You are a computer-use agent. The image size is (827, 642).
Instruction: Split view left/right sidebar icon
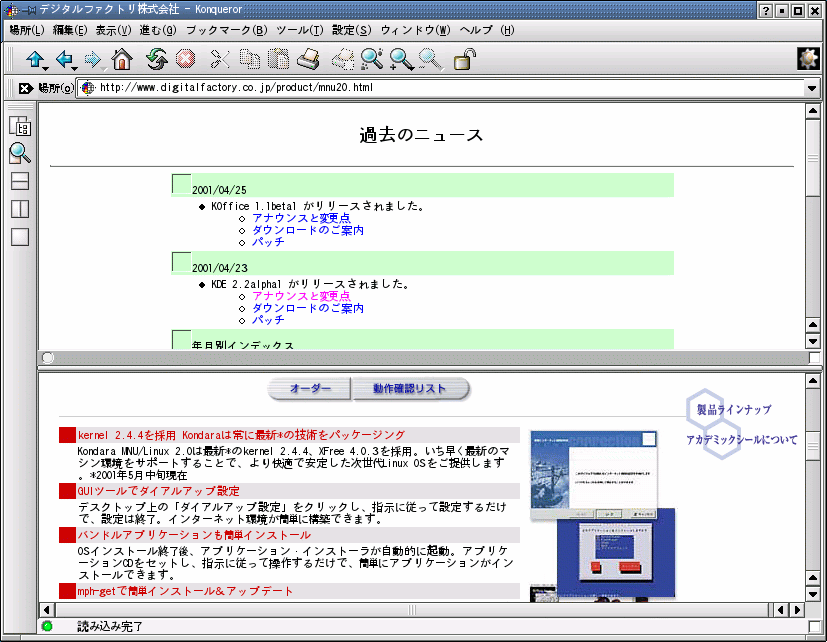[20, 209]
